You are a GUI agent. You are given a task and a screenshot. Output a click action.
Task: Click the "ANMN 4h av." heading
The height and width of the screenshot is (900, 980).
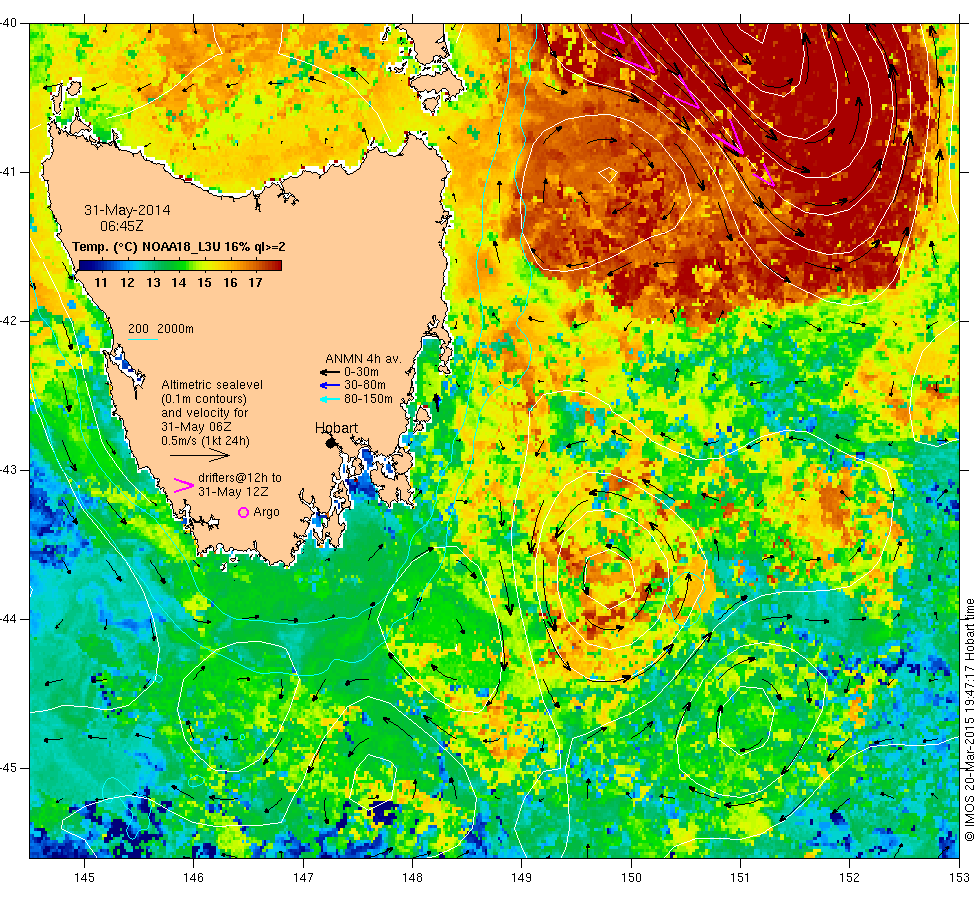coord(363,359)
